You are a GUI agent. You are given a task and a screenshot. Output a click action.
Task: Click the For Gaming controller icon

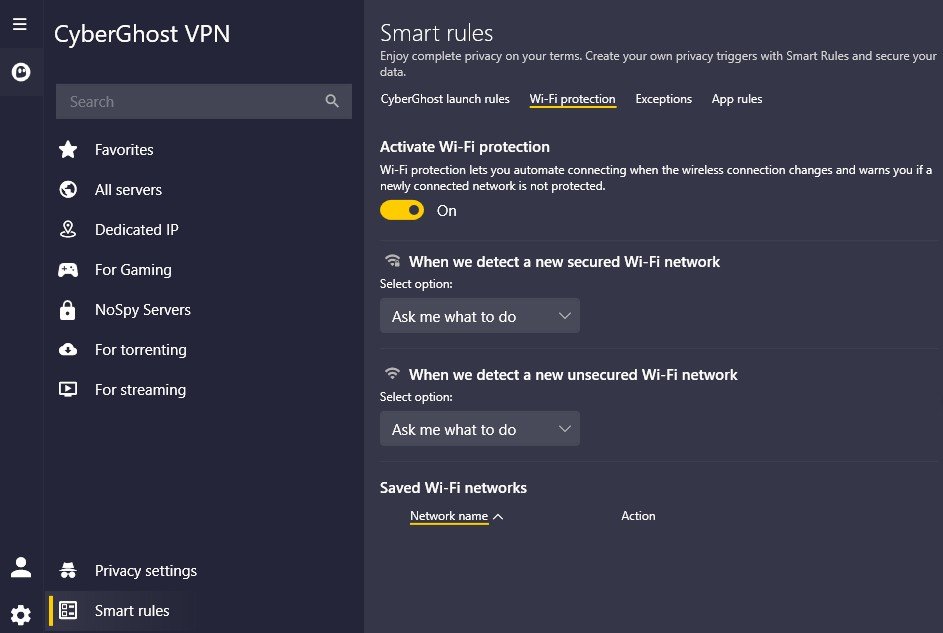tap(68, 270)
